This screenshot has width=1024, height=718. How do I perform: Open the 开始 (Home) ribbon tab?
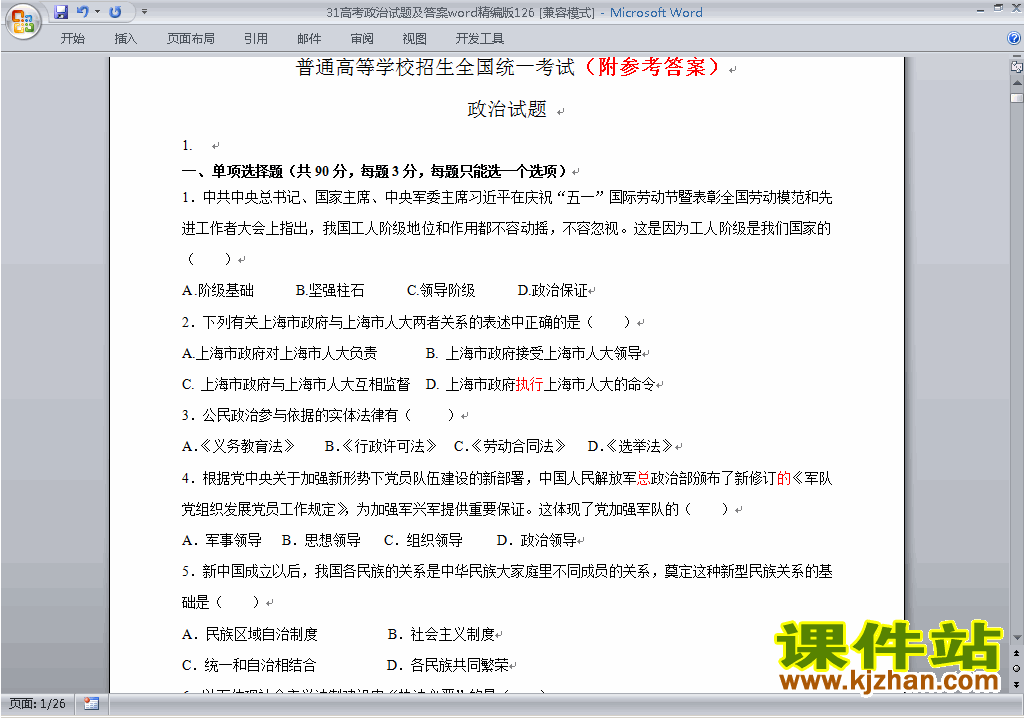coord(72,39)
